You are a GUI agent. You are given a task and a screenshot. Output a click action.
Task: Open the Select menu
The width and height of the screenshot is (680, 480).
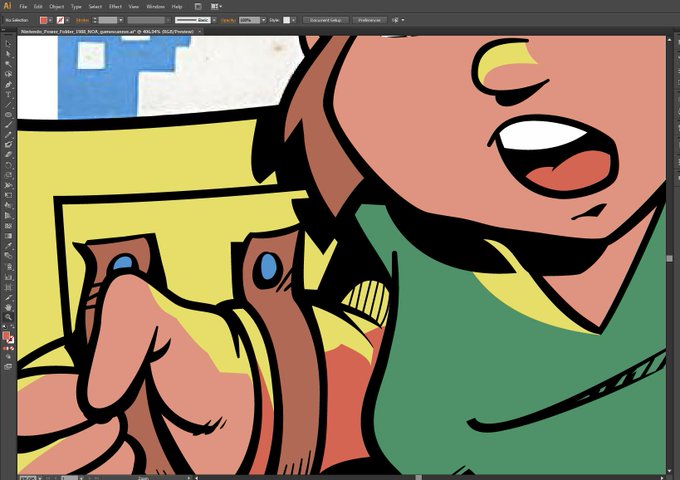click(x=95, y=7)
